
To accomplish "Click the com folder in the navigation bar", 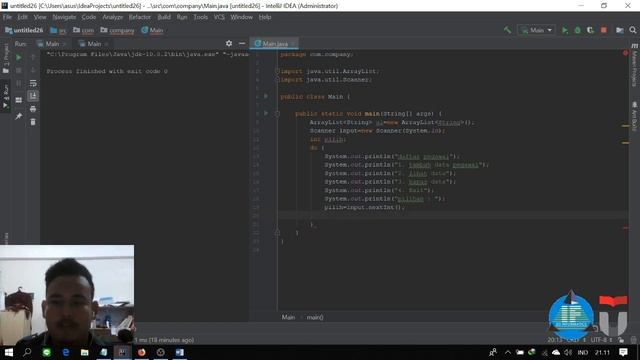I will [x=83, y=30].
